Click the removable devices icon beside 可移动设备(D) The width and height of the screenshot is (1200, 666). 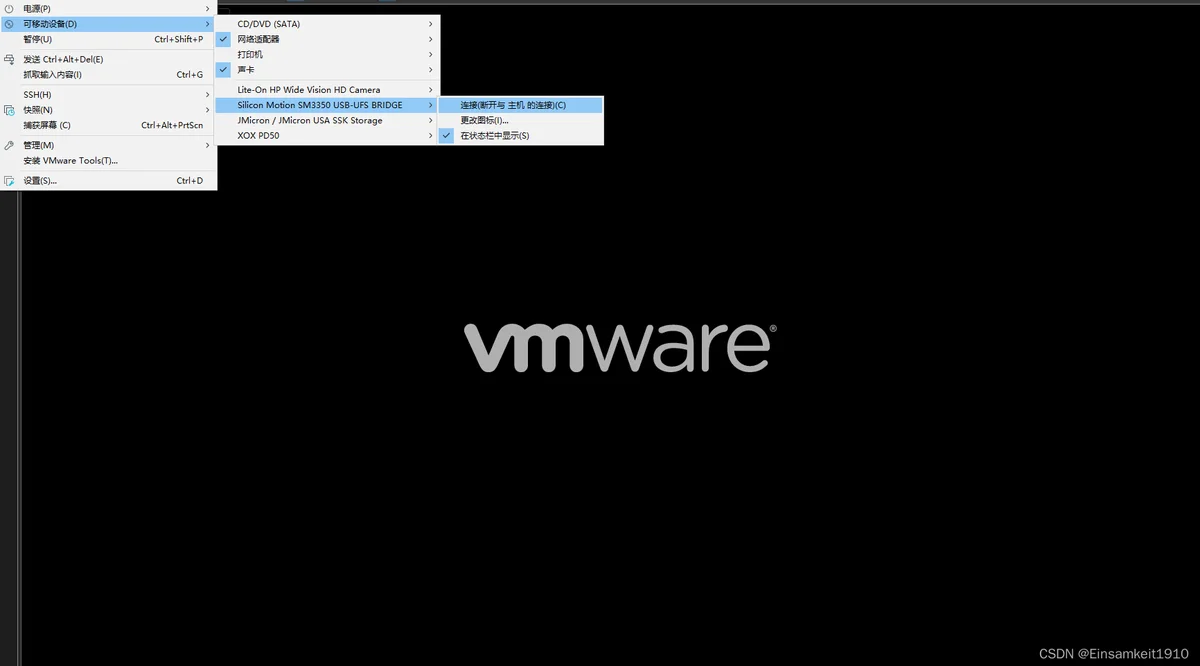(x=9, y=24)
